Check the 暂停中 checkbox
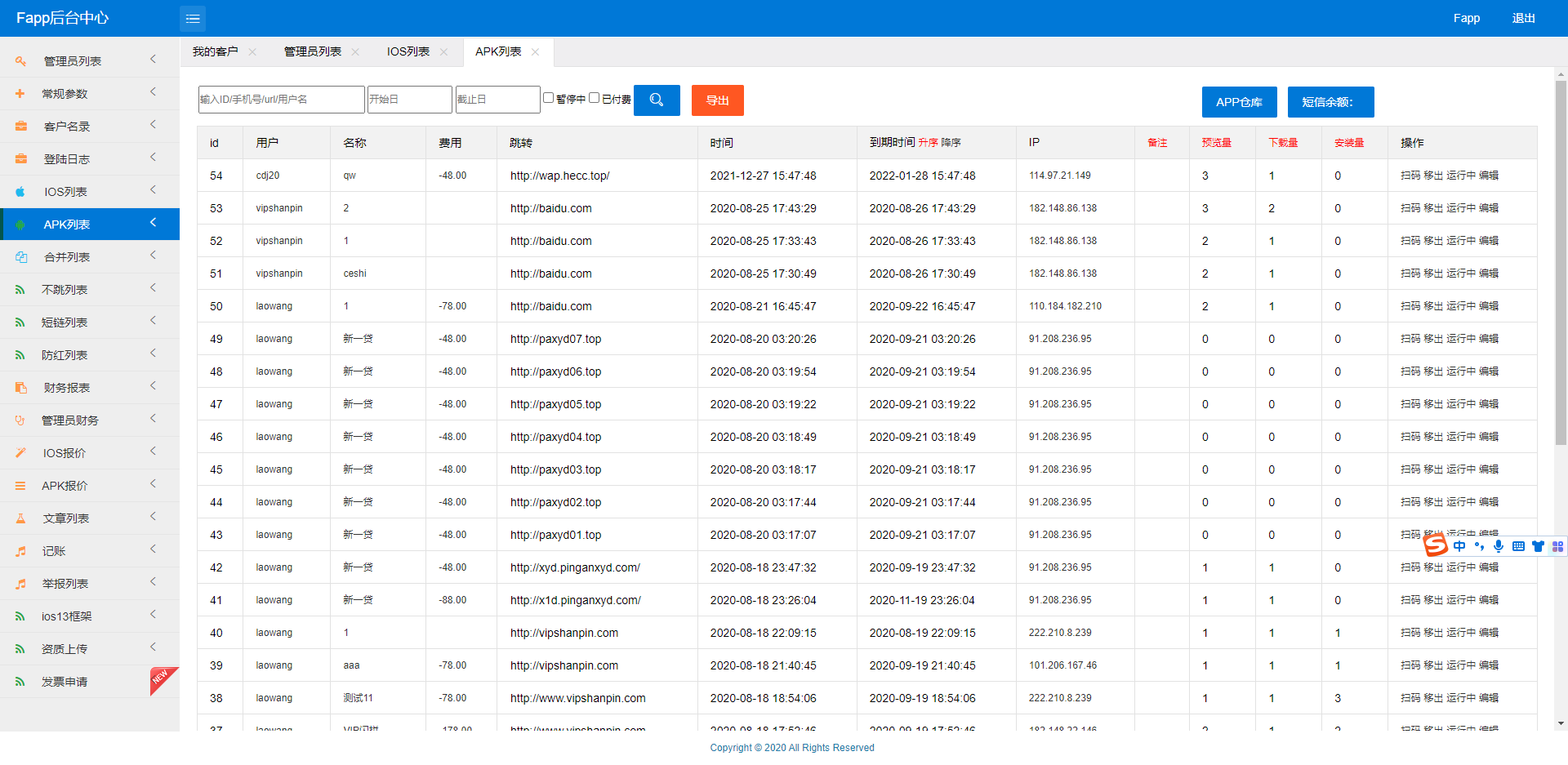 549,98
